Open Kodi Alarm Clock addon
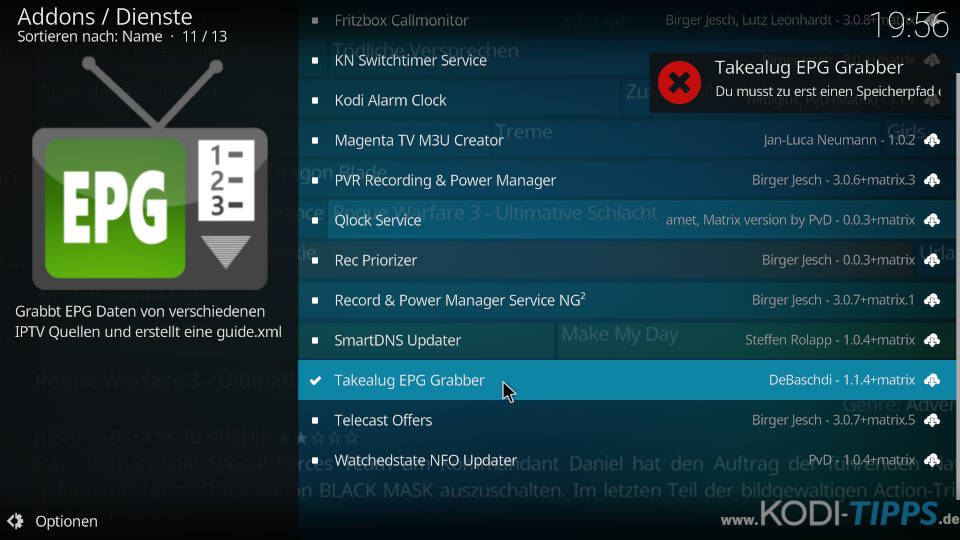 pyautogui.click(x=627, y=100)
